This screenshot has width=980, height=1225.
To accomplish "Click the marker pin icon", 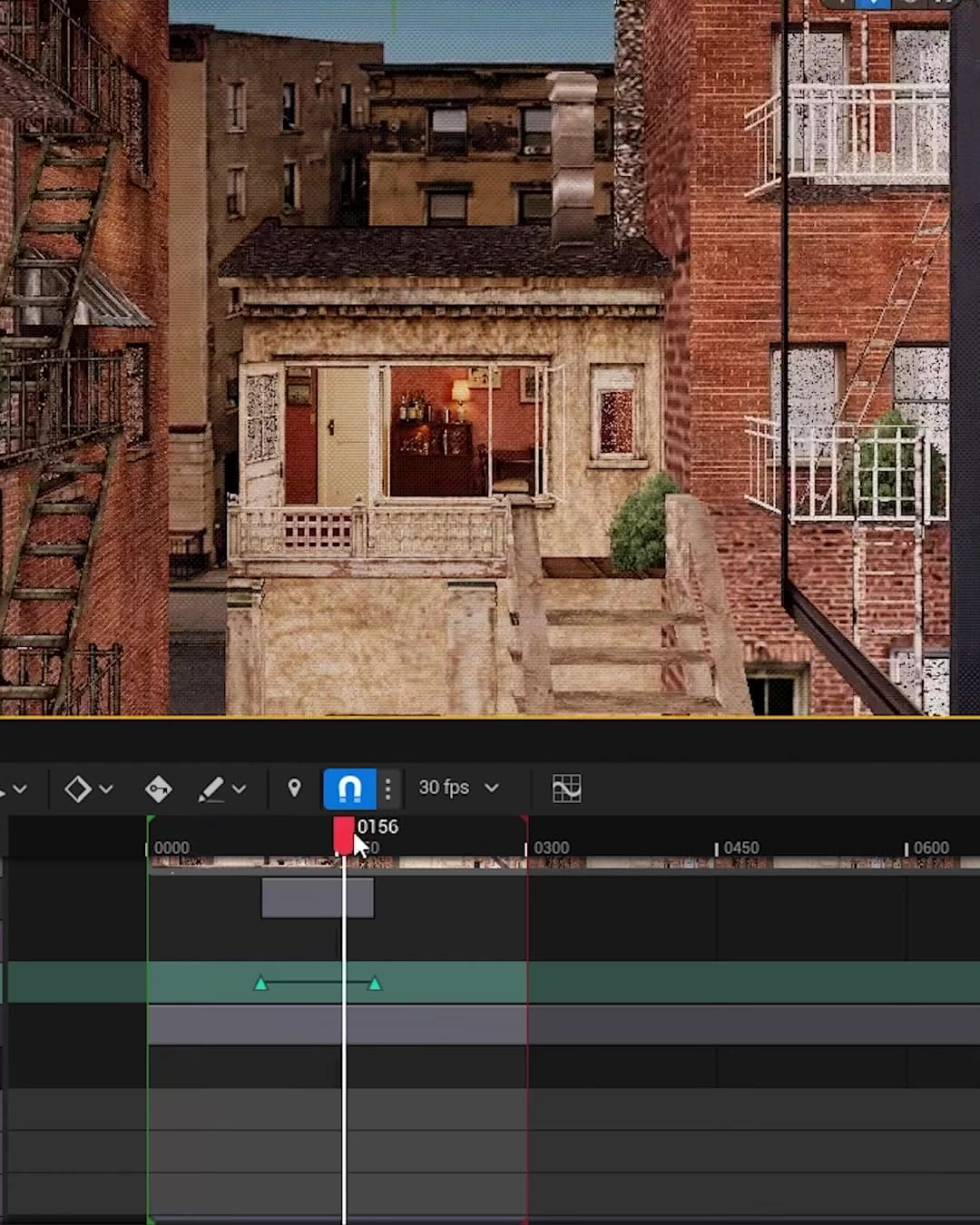I will pos(294,788).
